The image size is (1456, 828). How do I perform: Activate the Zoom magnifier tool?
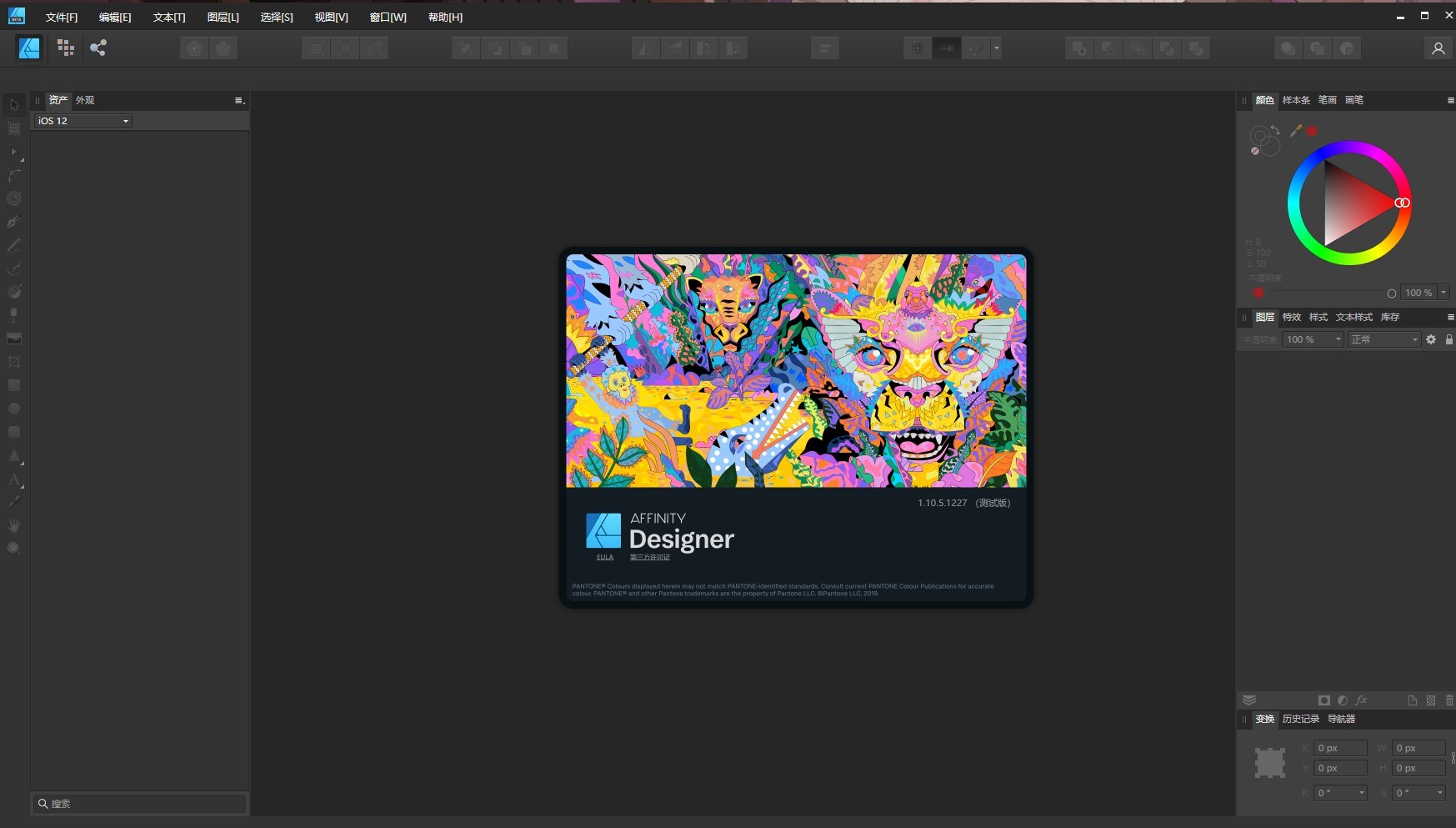tap(14, 549)
